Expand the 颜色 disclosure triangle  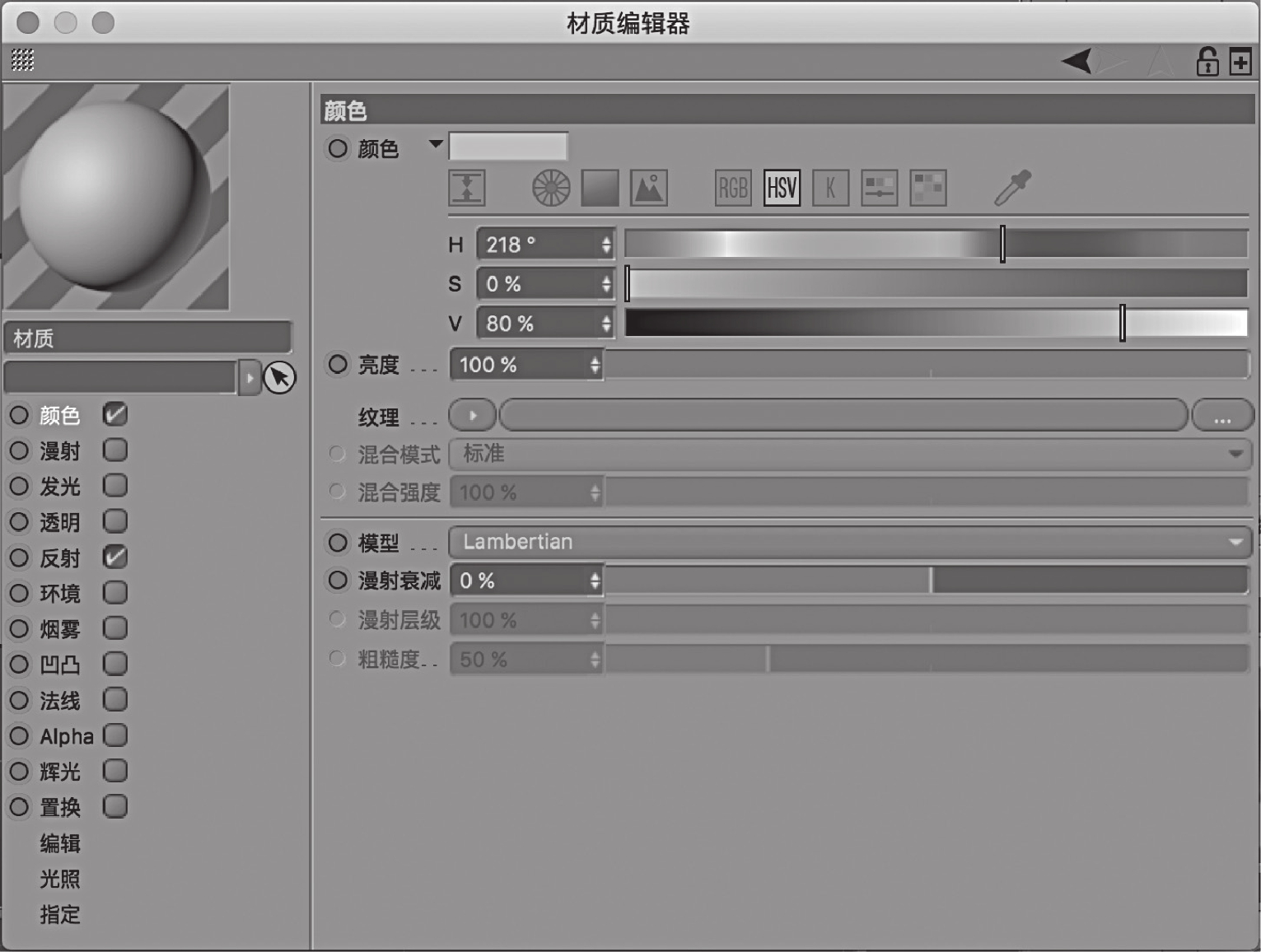click(436, 145)
